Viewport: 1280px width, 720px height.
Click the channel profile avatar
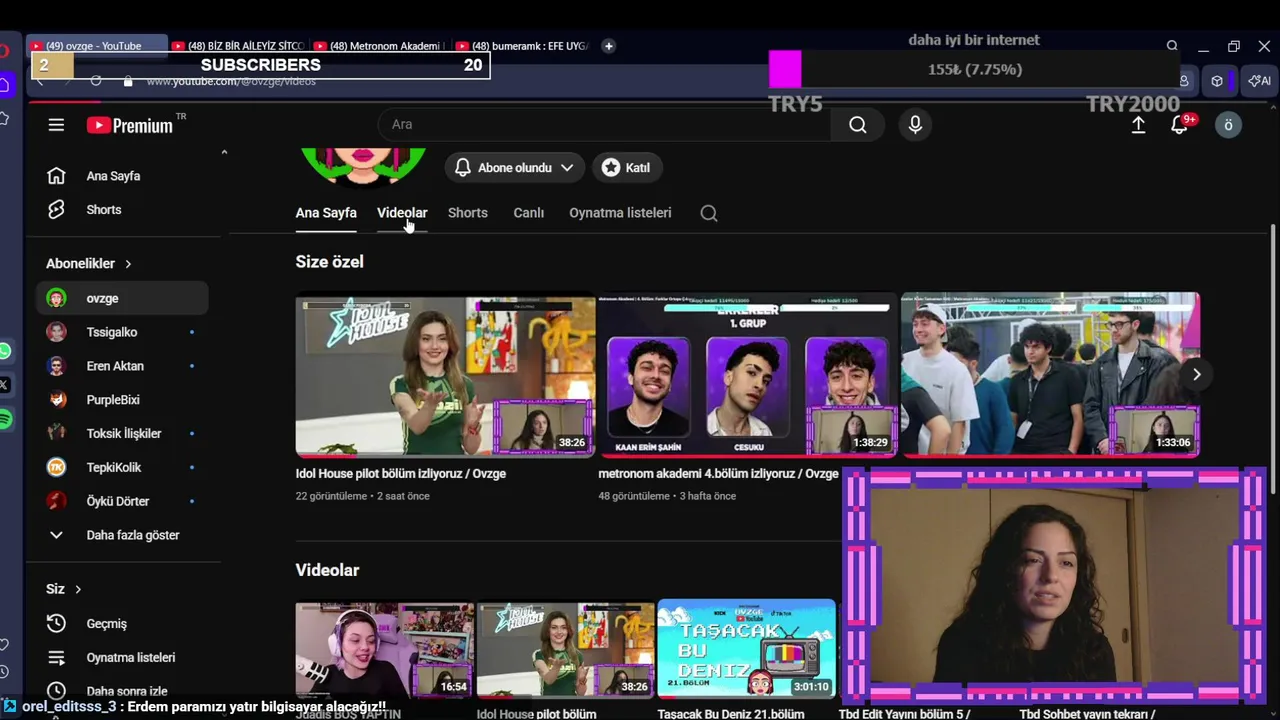[x=363, y=166]
